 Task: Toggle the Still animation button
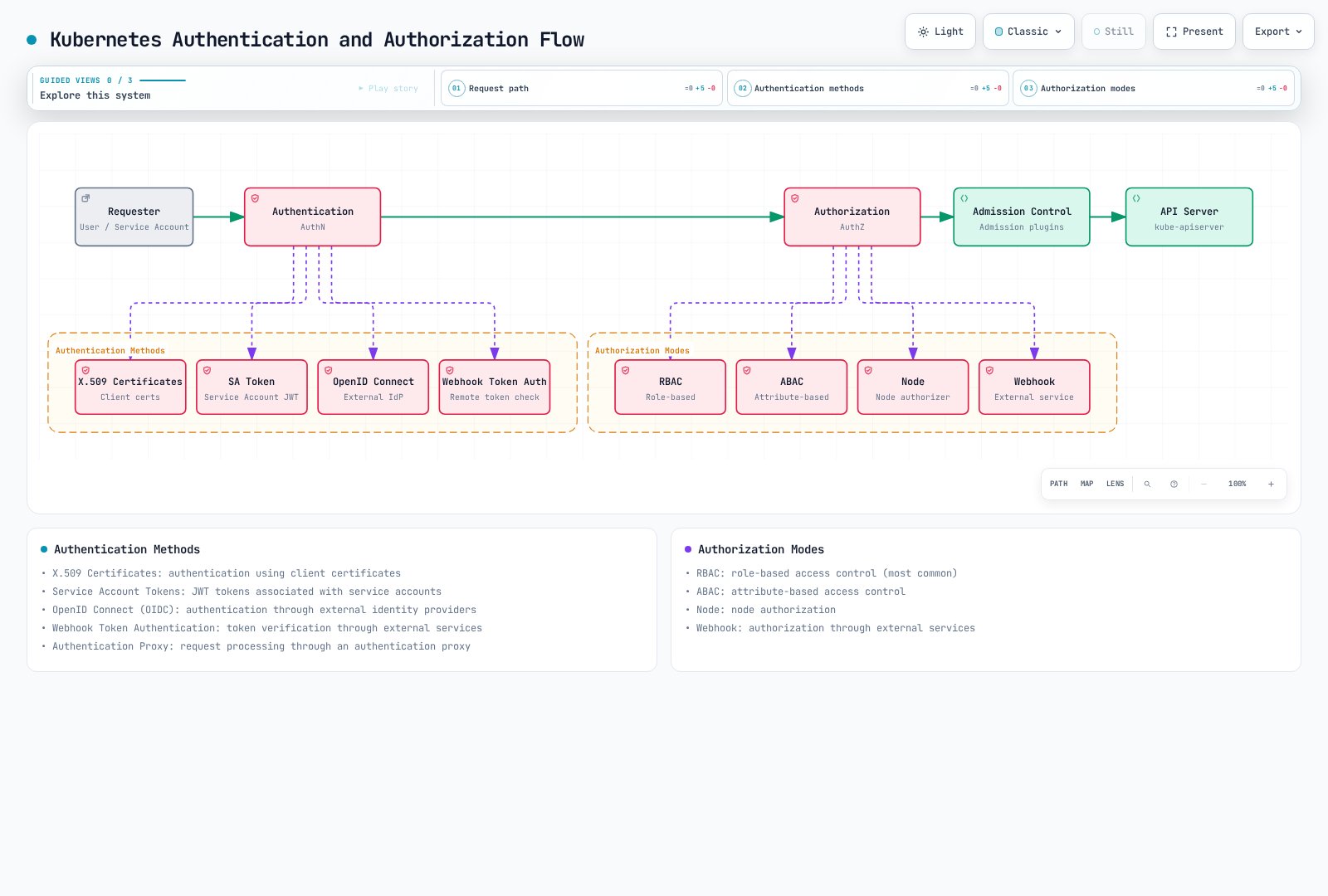coord(1113,32)
